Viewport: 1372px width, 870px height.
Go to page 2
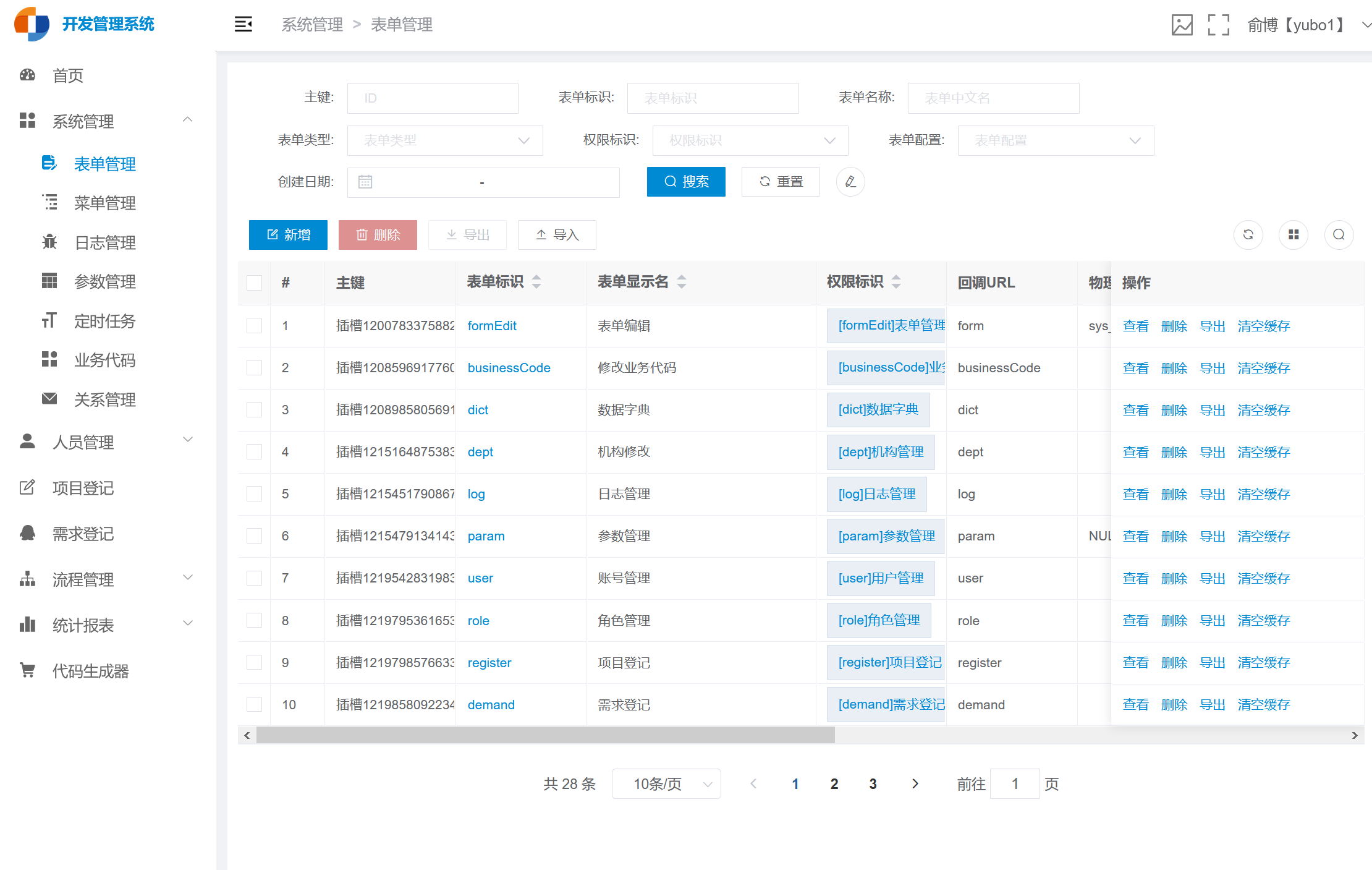point(834,784)
